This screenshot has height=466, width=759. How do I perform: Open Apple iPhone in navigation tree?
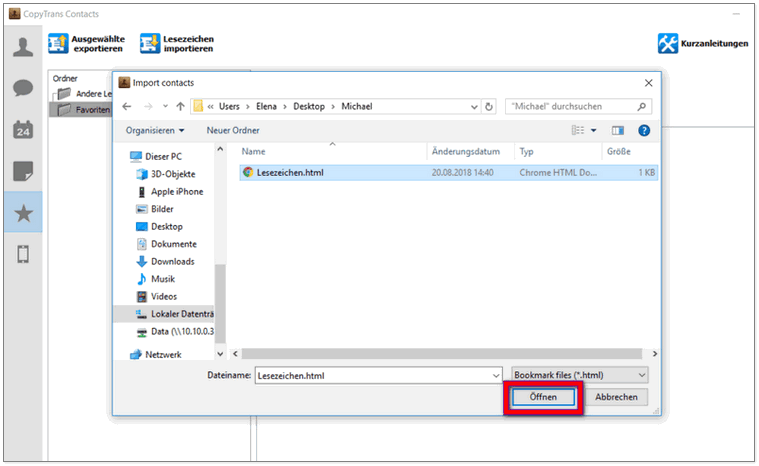[x=170, y=192]
